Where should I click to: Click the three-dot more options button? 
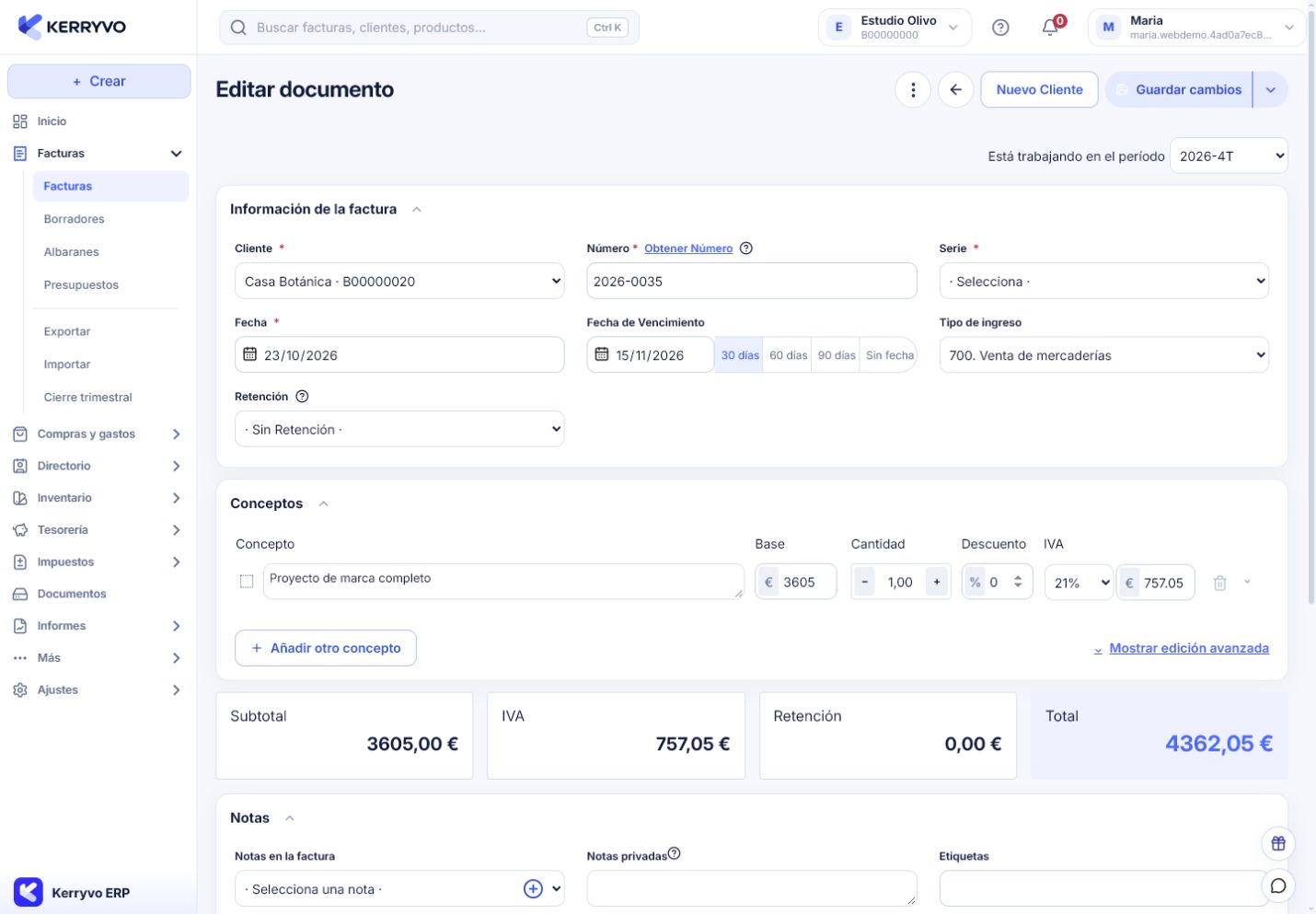913,89
